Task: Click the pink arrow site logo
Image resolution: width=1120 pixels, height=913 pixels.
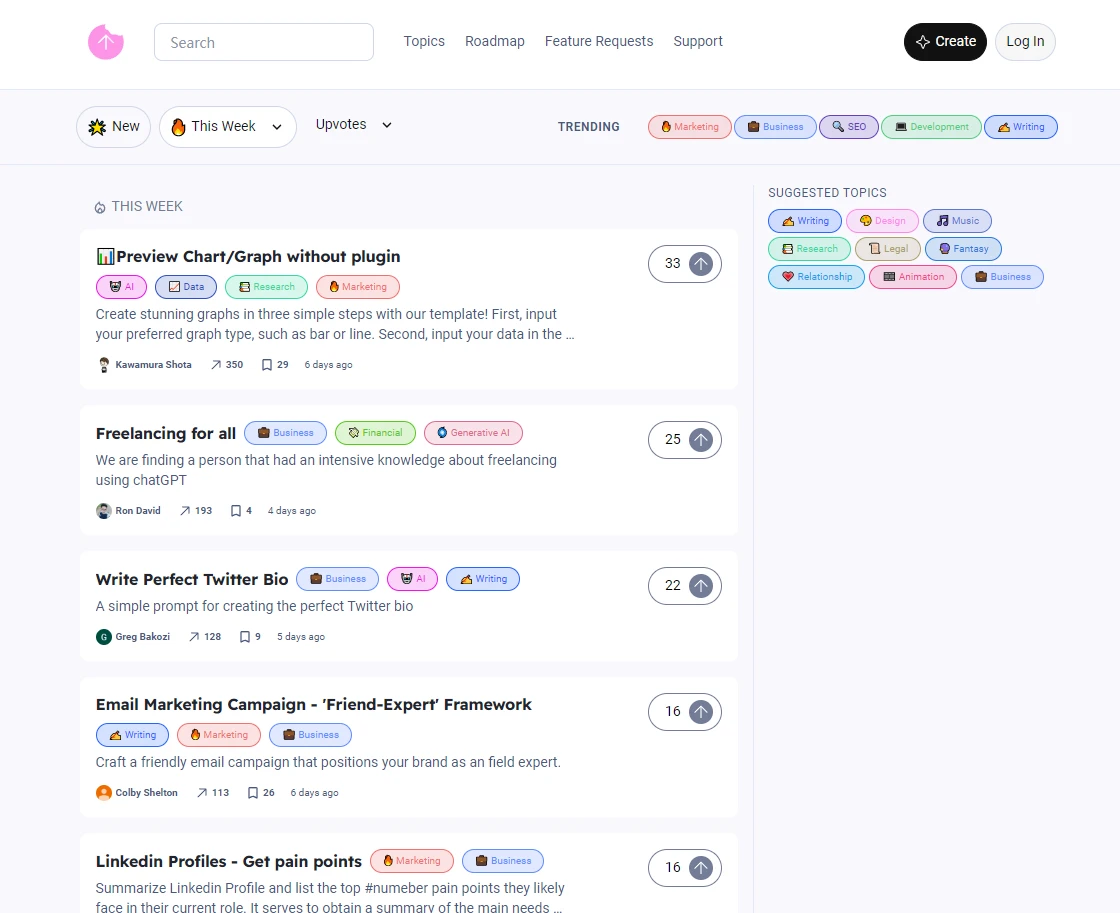Action: pyautogui.click(x=106, y=42)
